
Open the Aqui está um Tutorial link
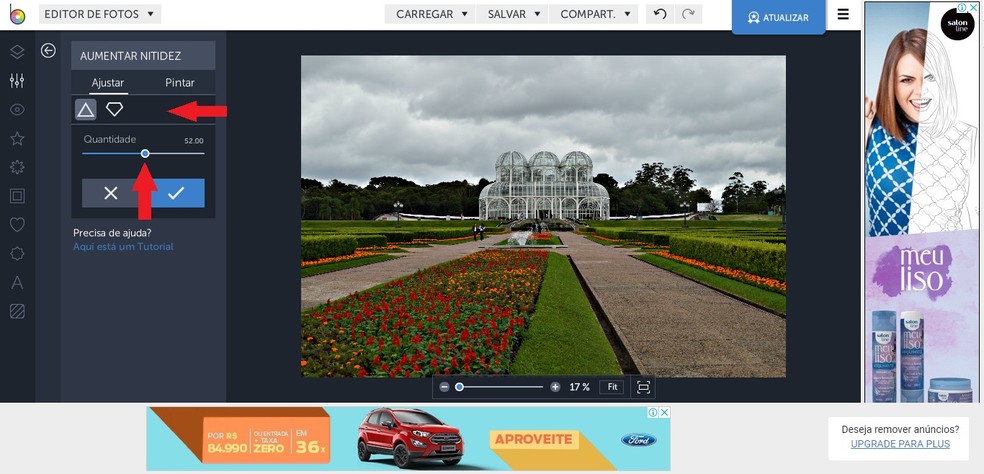(123, 247)
